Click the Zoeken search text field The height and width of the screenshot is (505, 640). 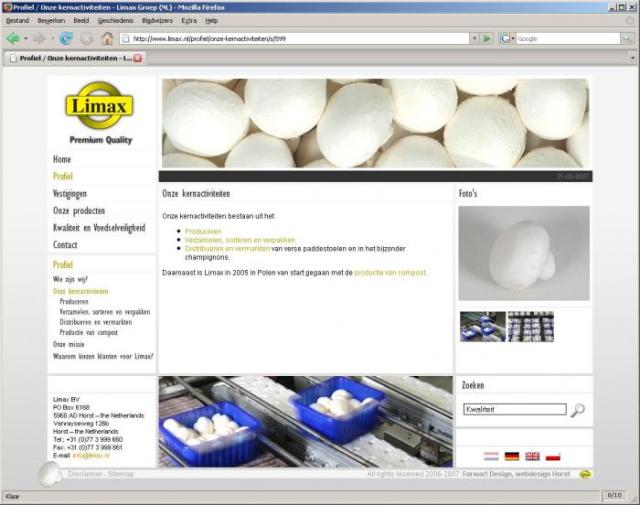515,410
